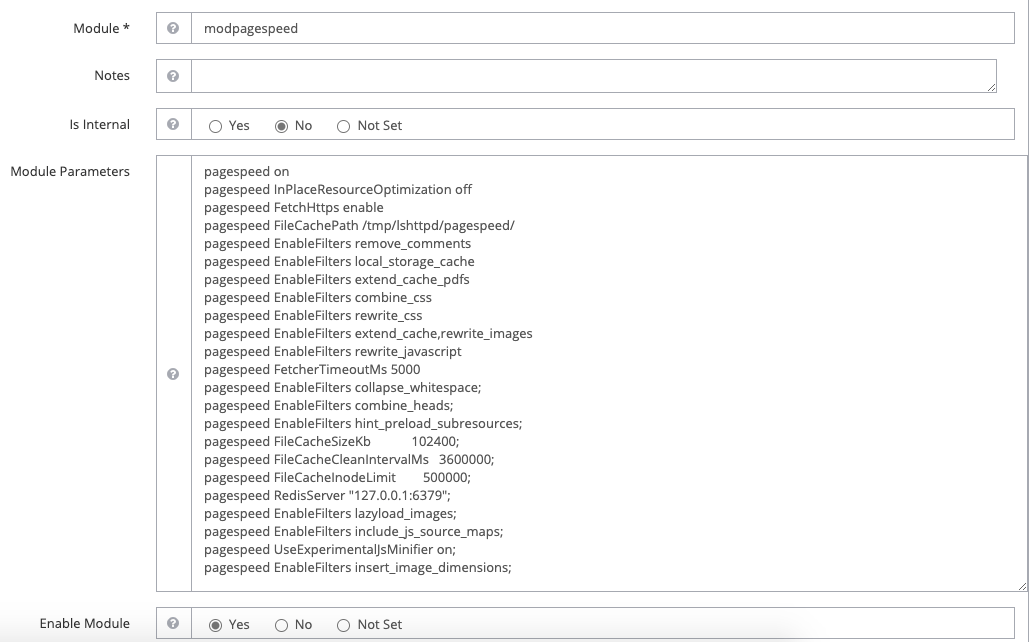Screen dimensions: 1029x642
Task: Click the Module Parameters field label
Action: tap(69, 171)
